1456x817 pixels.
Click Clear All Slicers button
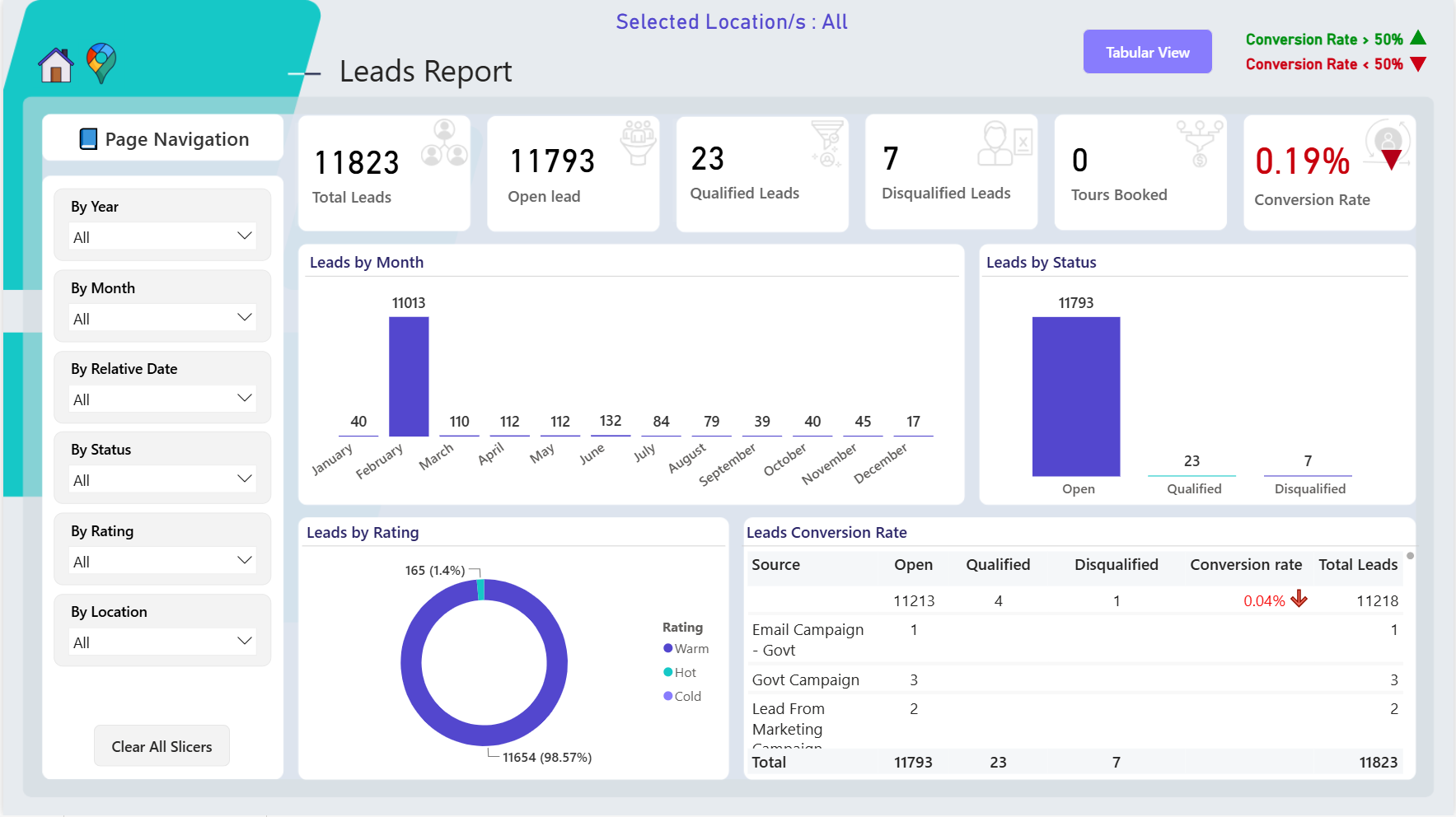[x=162, y=746]
